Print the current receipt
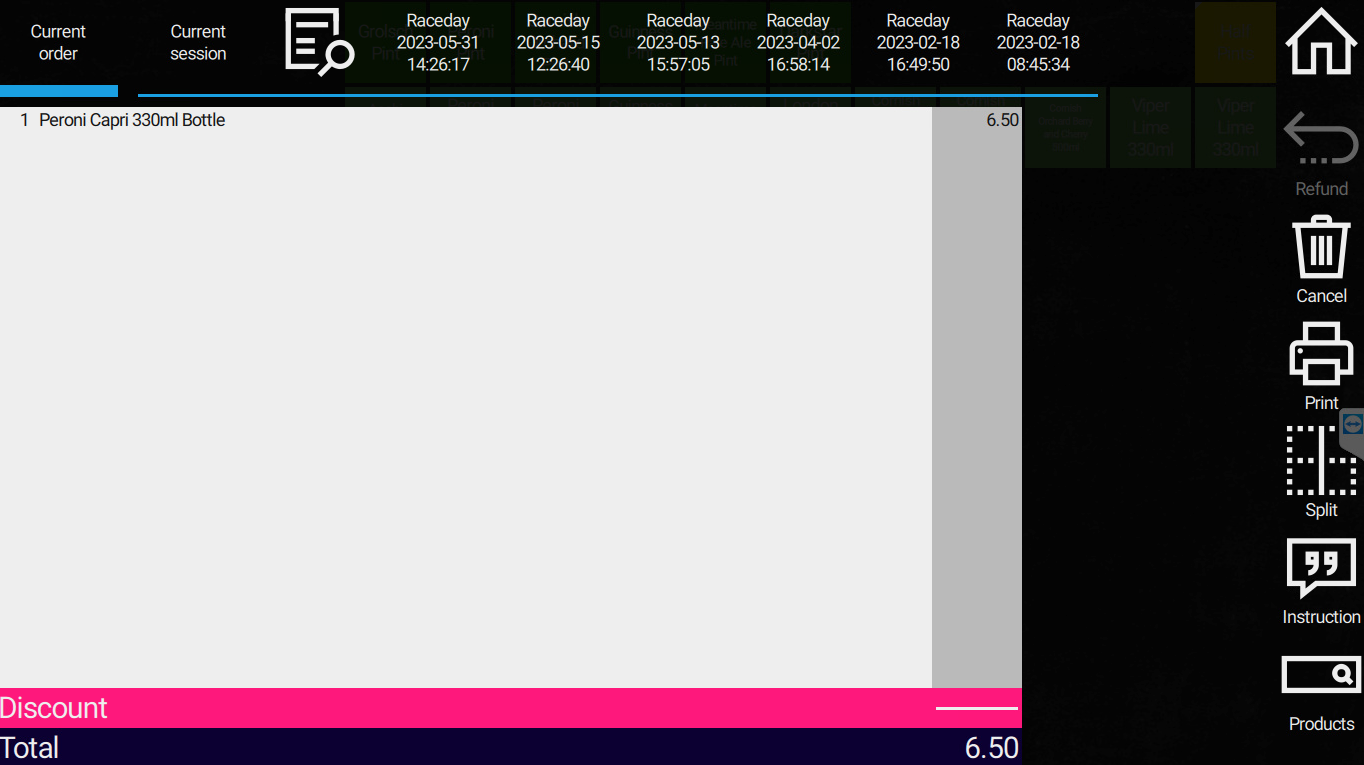This screenshot has width=1364, height=765. point(1321,354)
